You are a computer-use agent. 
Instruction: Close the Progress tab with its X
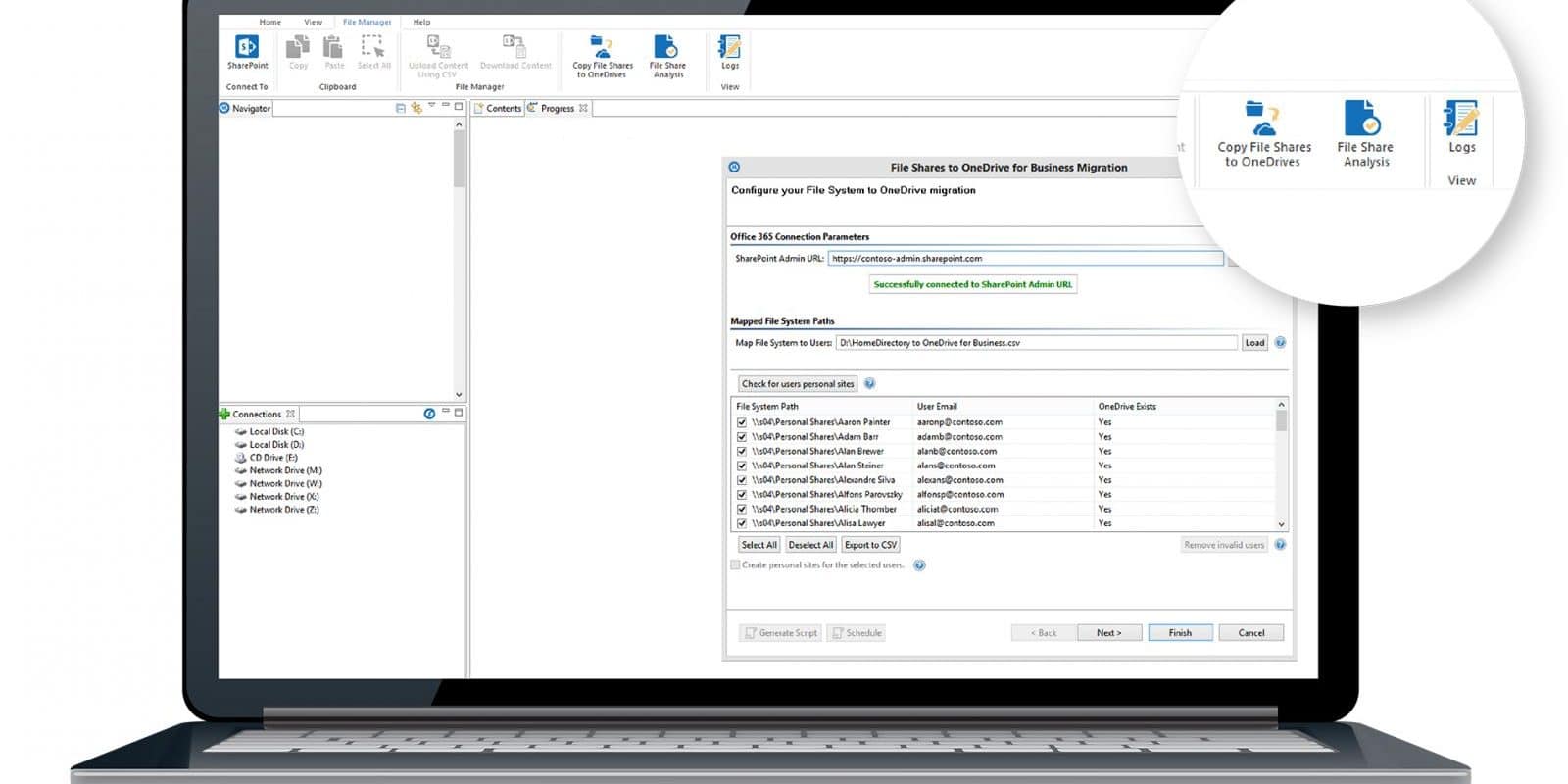click(583, 108)
